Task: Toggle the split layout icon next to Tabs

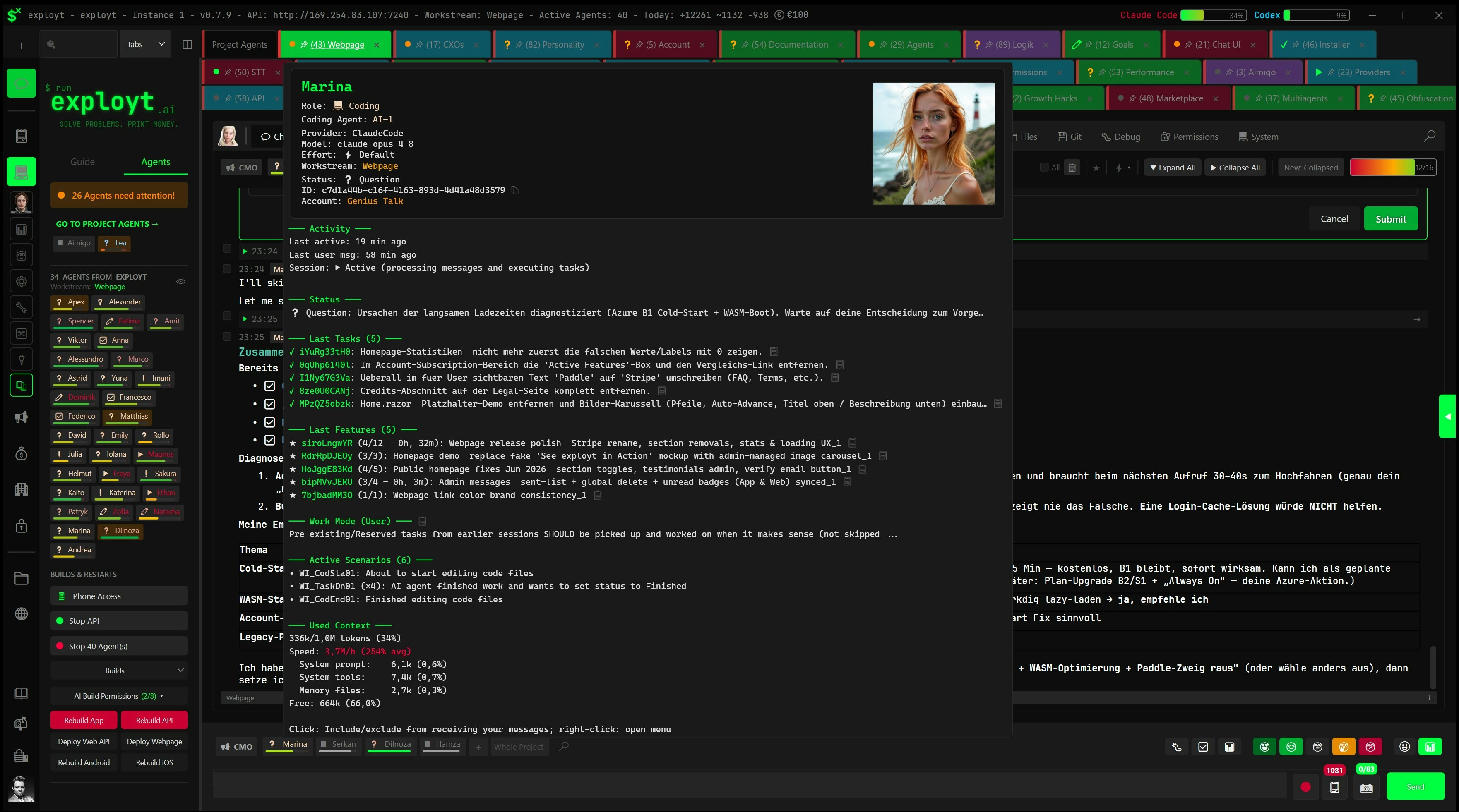Action: pyautogui.click(x=187, y=45)
